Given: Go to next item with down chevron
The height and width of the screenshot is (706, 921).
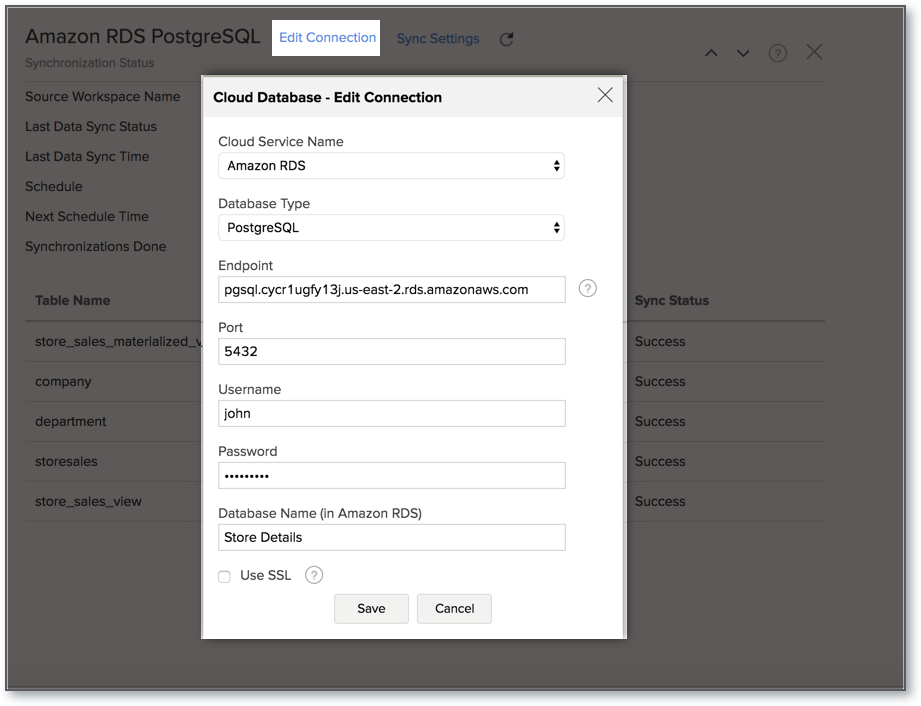Looking at the screenshot, I should pos(743,53).
